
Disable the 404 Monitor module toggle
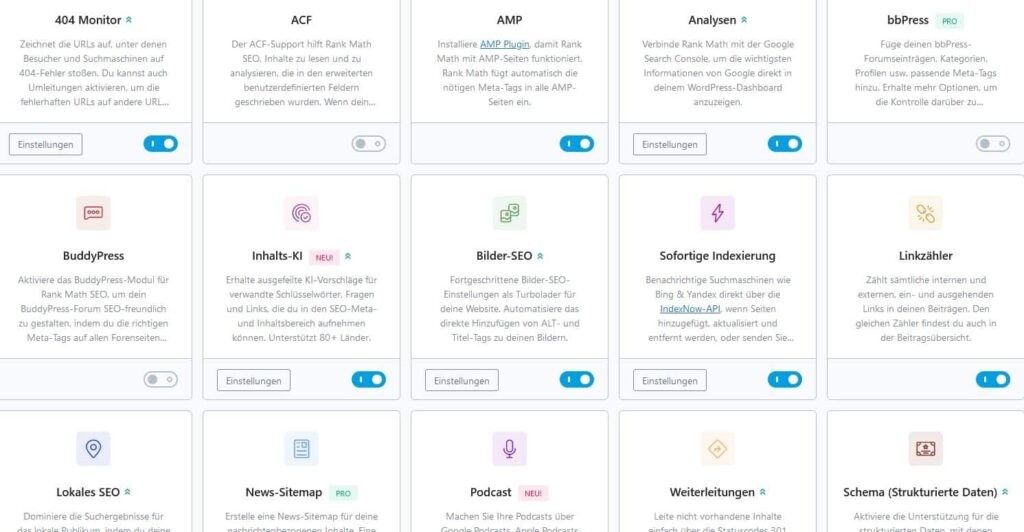160,144
